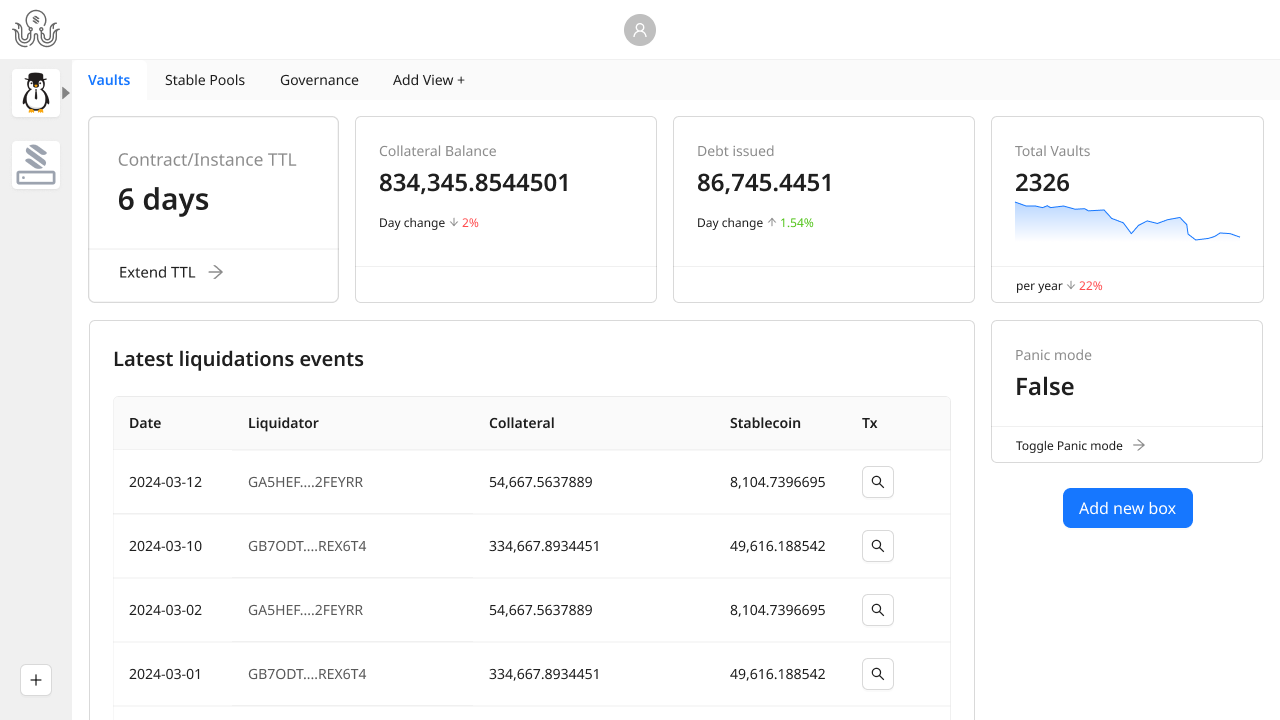Open transaction search for 2024-03-01 liquidation
The height and width of the screenshot is (720, 1280).
[x=877, y=674]
